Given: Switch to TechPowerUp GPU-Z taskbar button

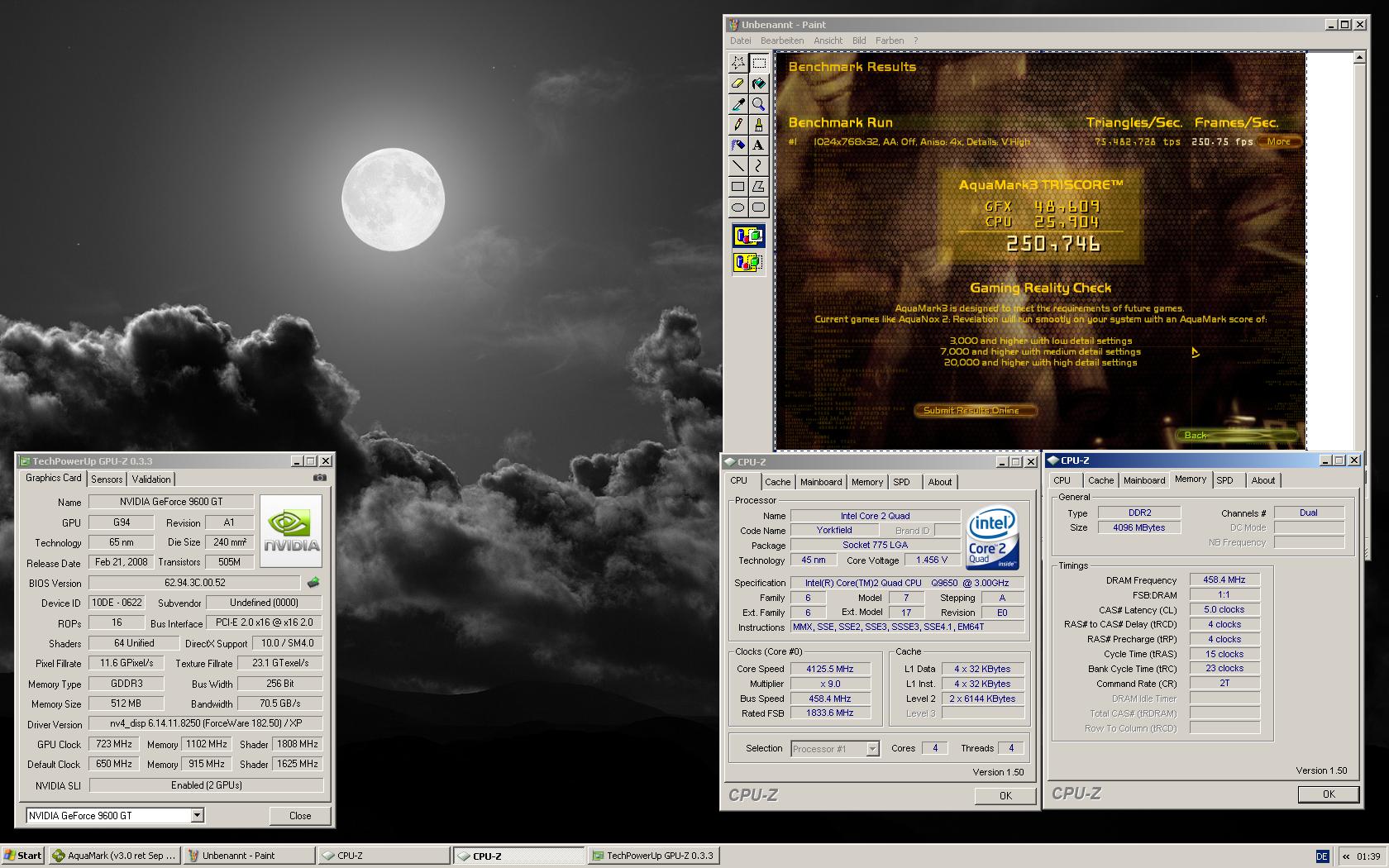Looking at the screenshot, I should 653,856.
